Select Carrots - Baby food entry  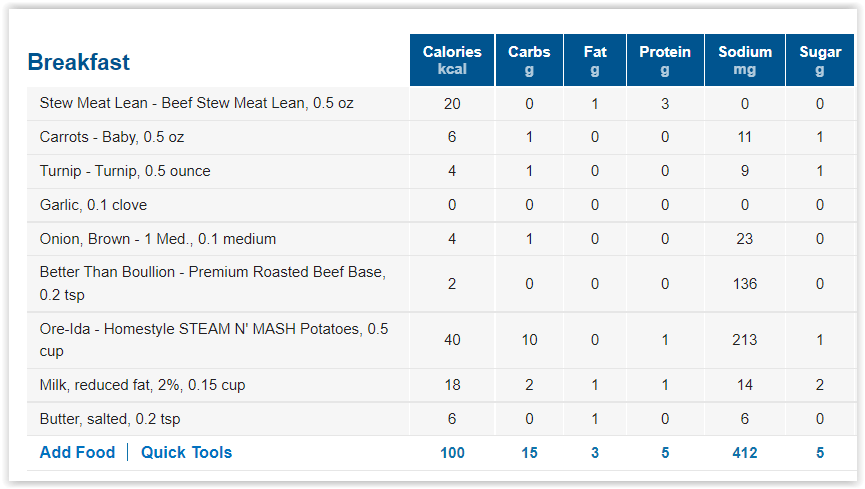pos(111,137)
